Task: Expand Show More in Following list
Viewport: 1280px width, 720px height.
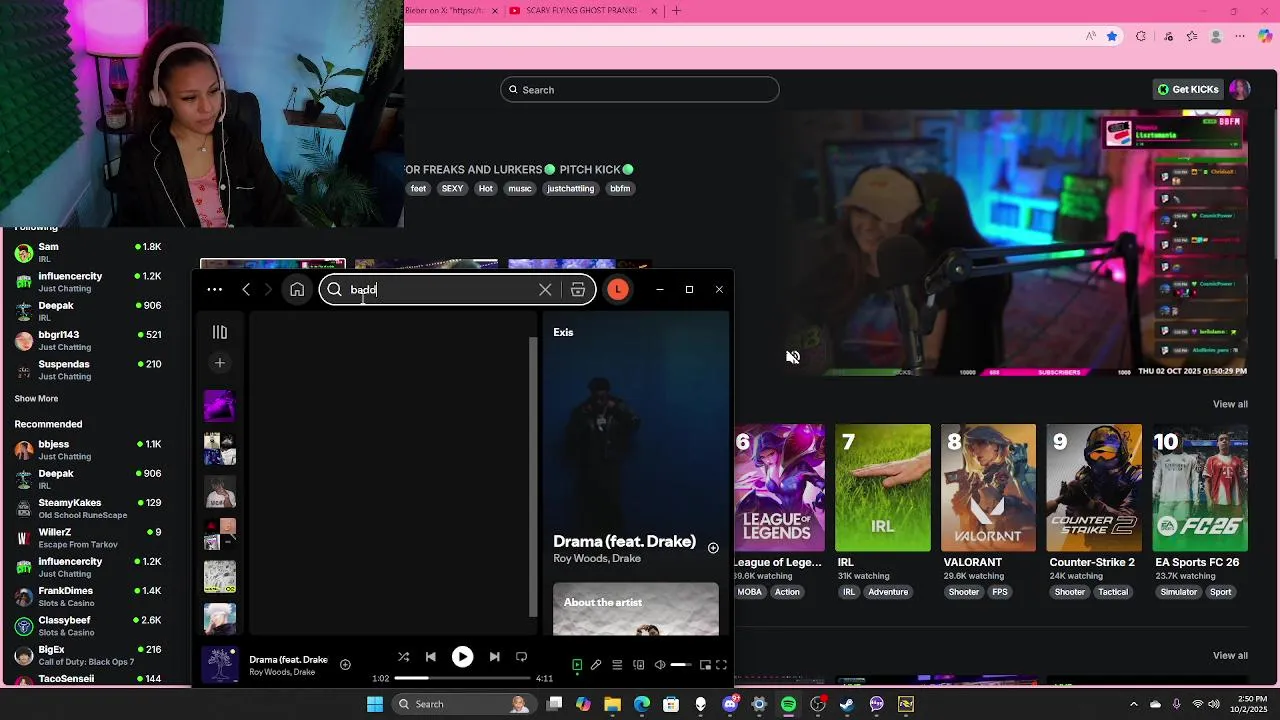Action: click(36, 399)
